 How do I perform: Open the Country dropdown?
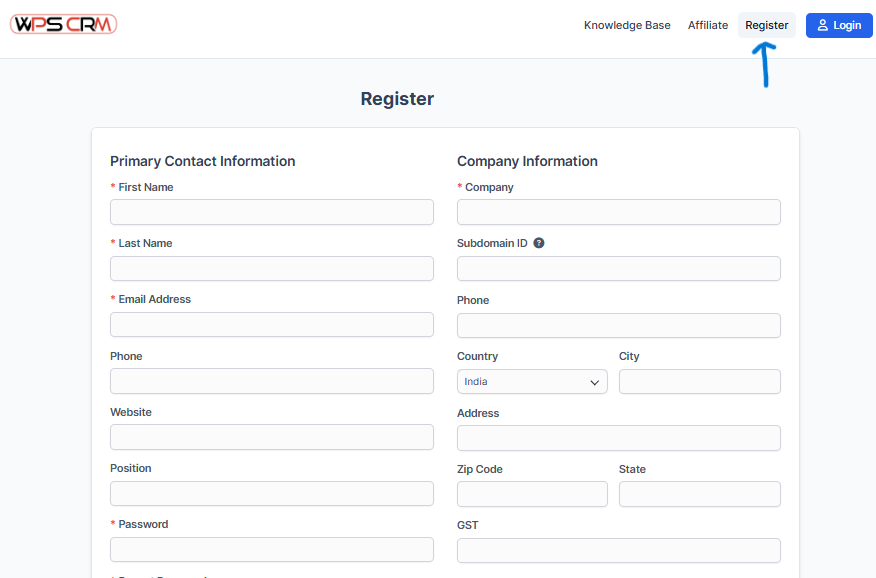532,382
